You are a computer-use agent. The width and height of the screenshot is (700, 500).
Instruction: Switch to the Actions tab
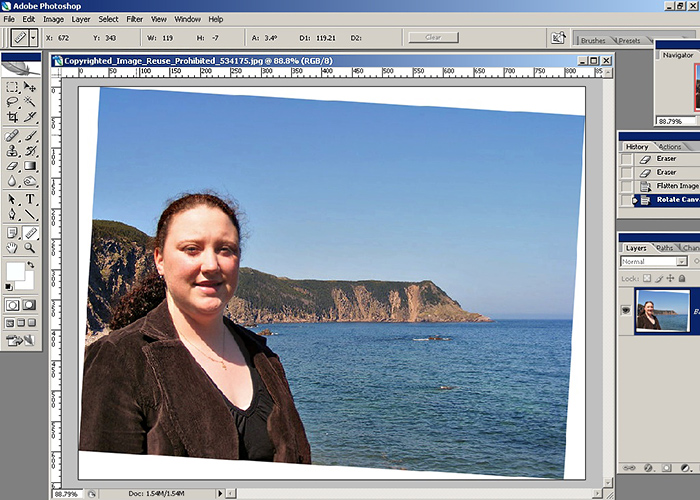click(x=670, y=146)
